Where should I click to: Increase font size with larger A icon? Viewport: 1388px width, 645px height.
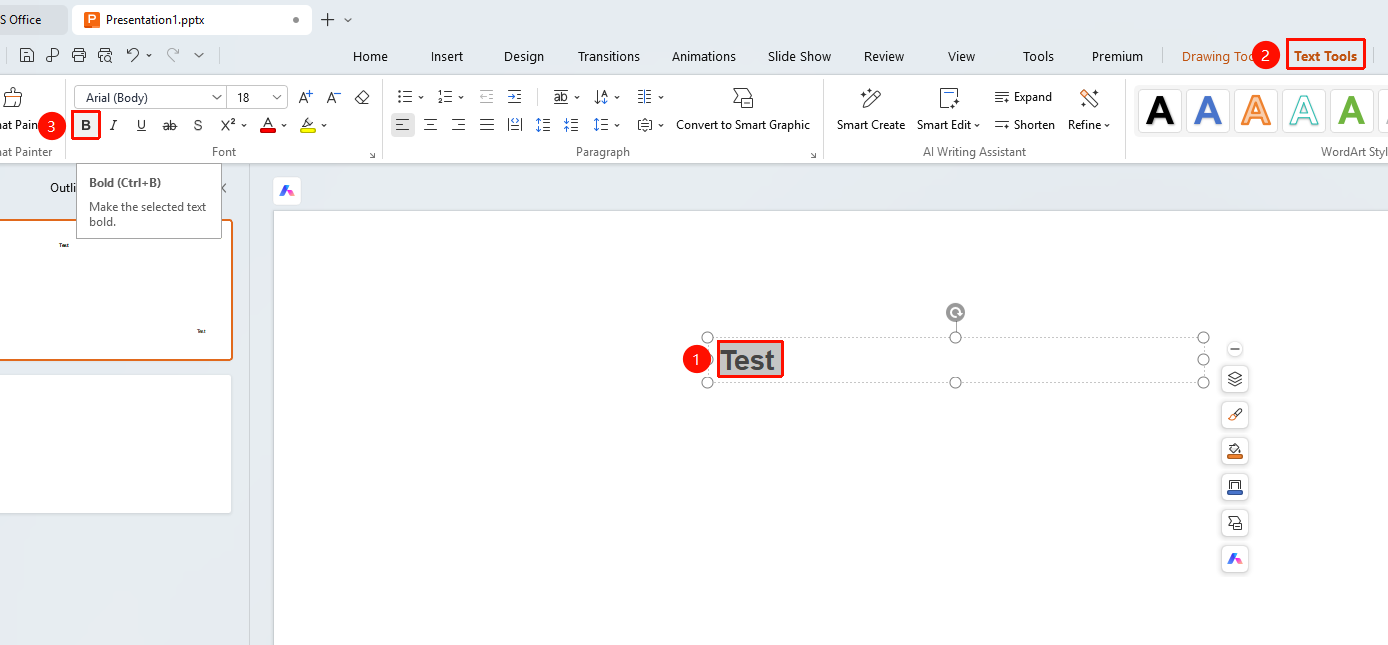pyautogui.click(x=306, y=97)
